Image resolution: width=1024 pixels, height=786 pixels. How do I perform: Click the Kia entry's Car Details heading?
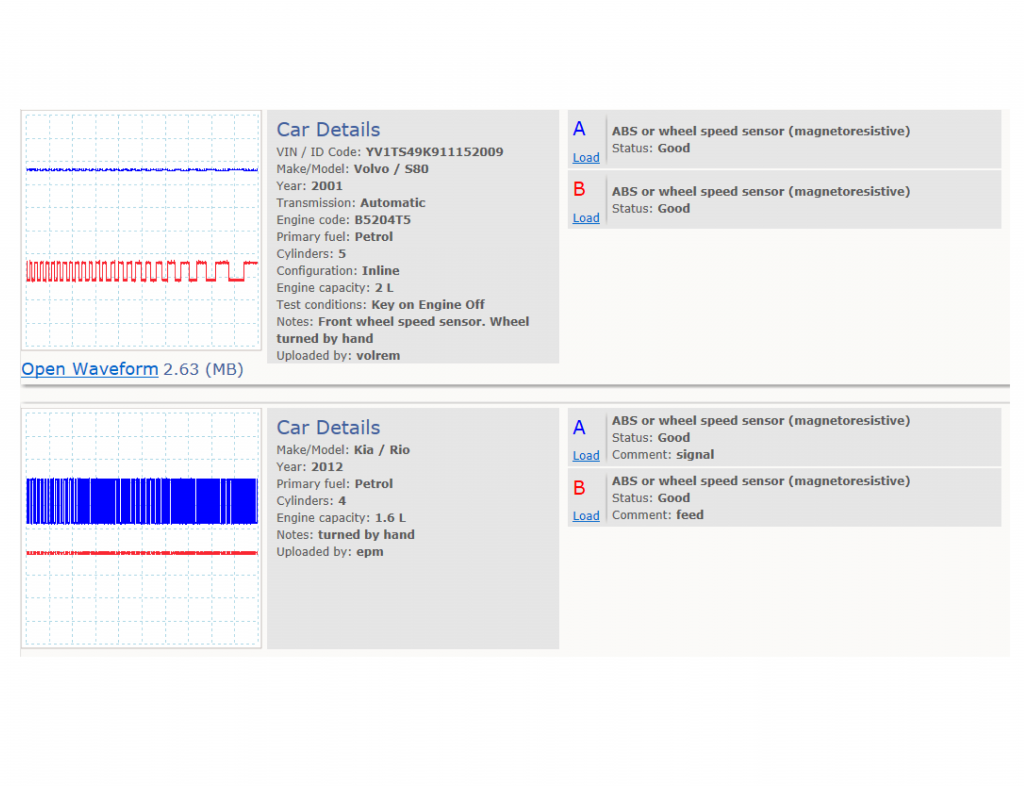[x=328, y=427]
